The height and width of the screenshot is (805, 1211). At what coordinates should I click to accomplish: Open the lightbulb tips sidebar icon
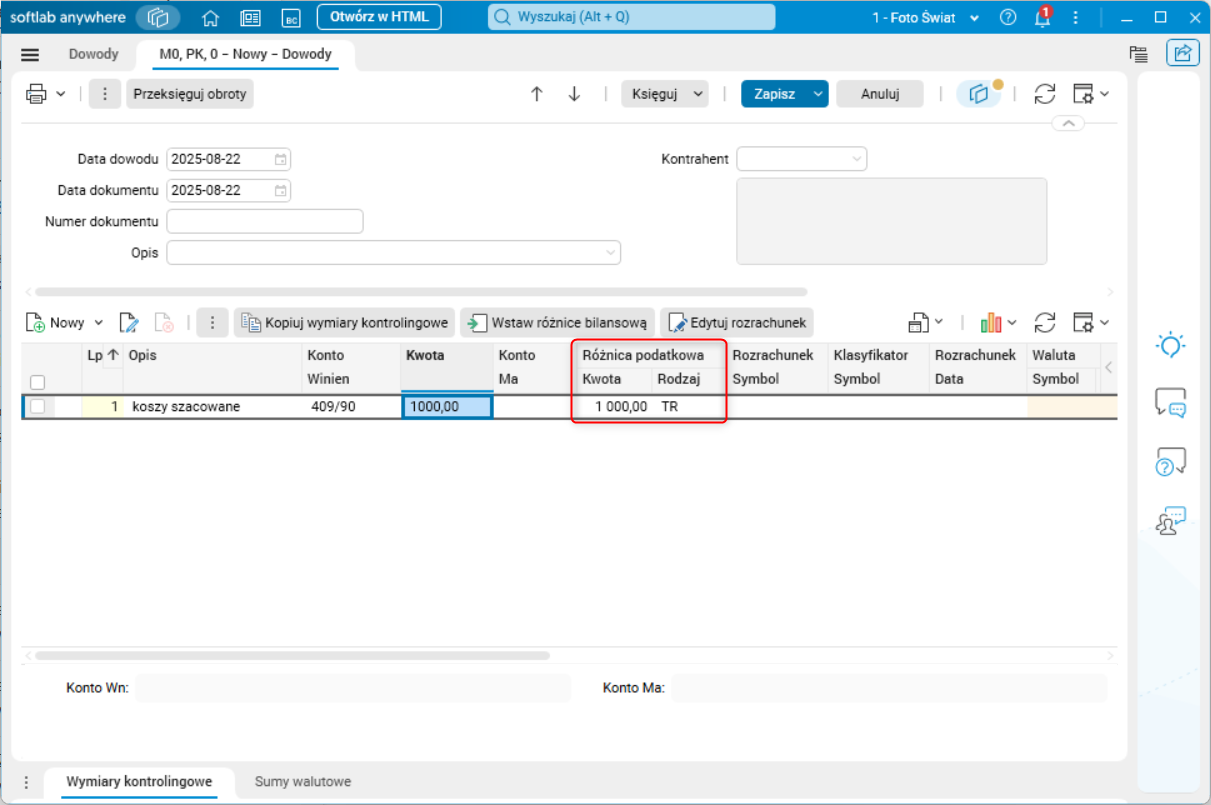pos(1170,346)
